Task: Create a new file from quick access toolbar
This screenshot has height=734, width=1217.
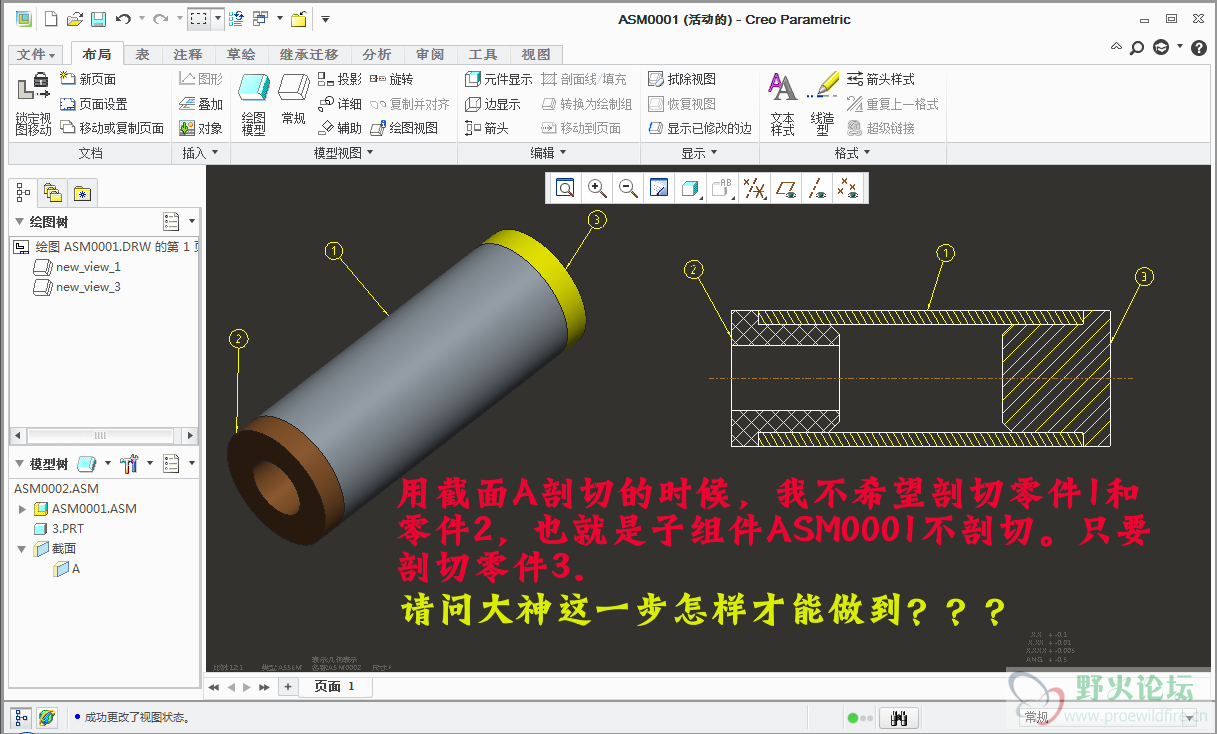Action: point(51,19)
